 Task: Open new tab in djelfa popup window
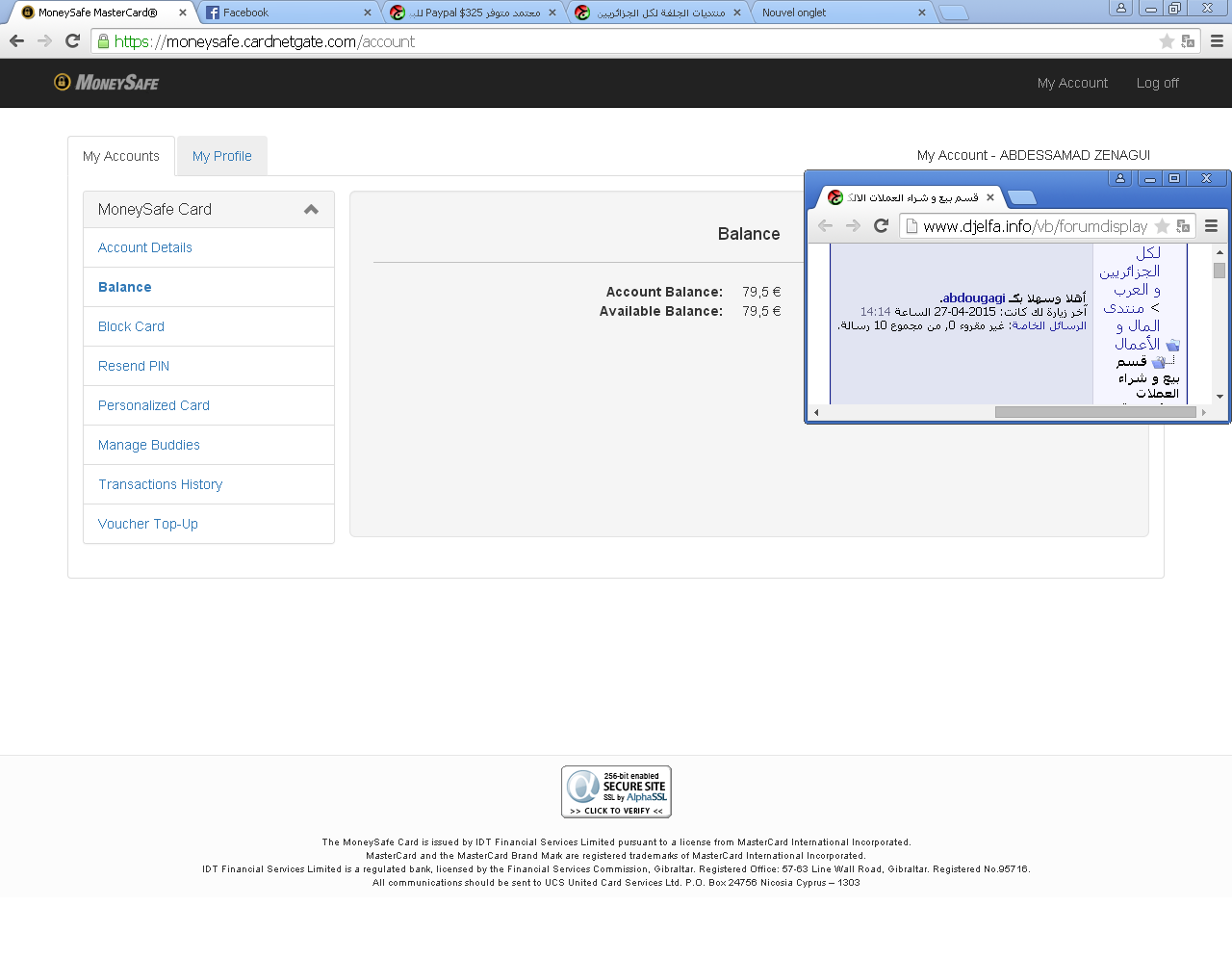pos(1021,197)
